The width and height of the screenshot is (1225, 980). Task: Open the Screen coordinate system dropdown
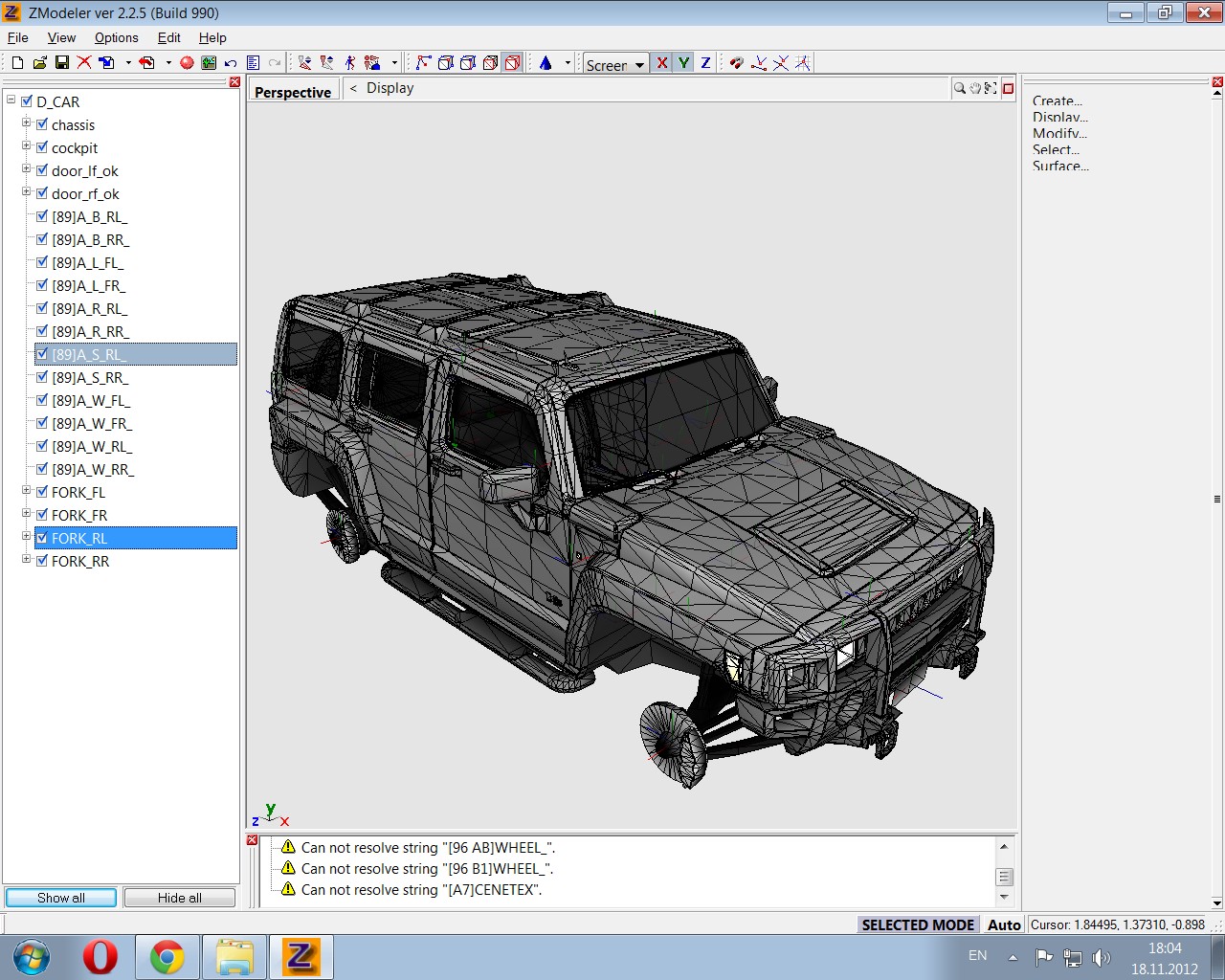[x=639, y=65]
